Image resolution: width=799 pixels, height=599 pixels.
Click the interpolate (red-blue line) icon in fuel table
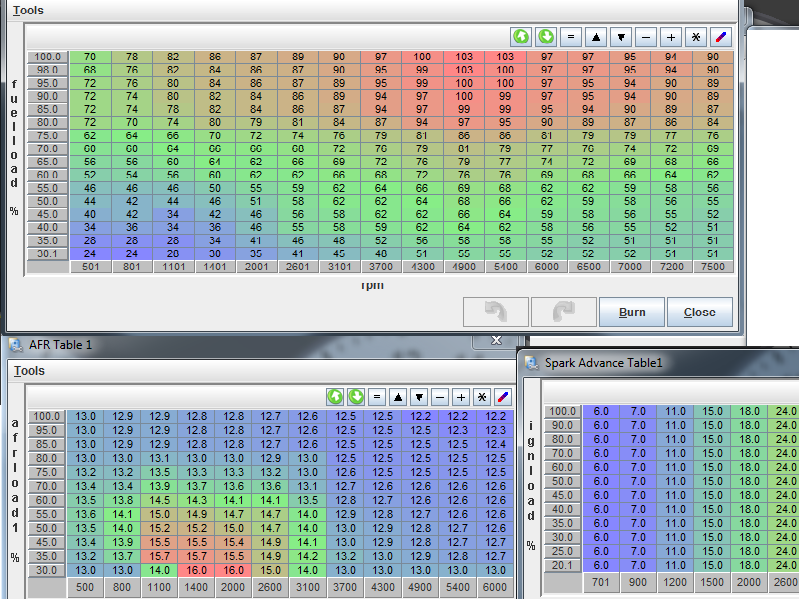coord(721,36)
